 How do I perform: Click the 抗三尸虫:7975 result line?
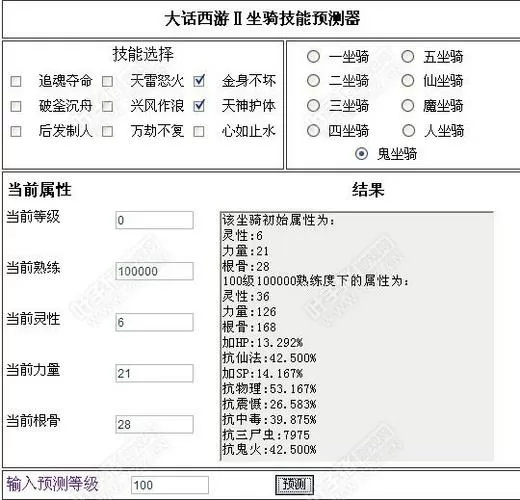click(x=266, y=435)
